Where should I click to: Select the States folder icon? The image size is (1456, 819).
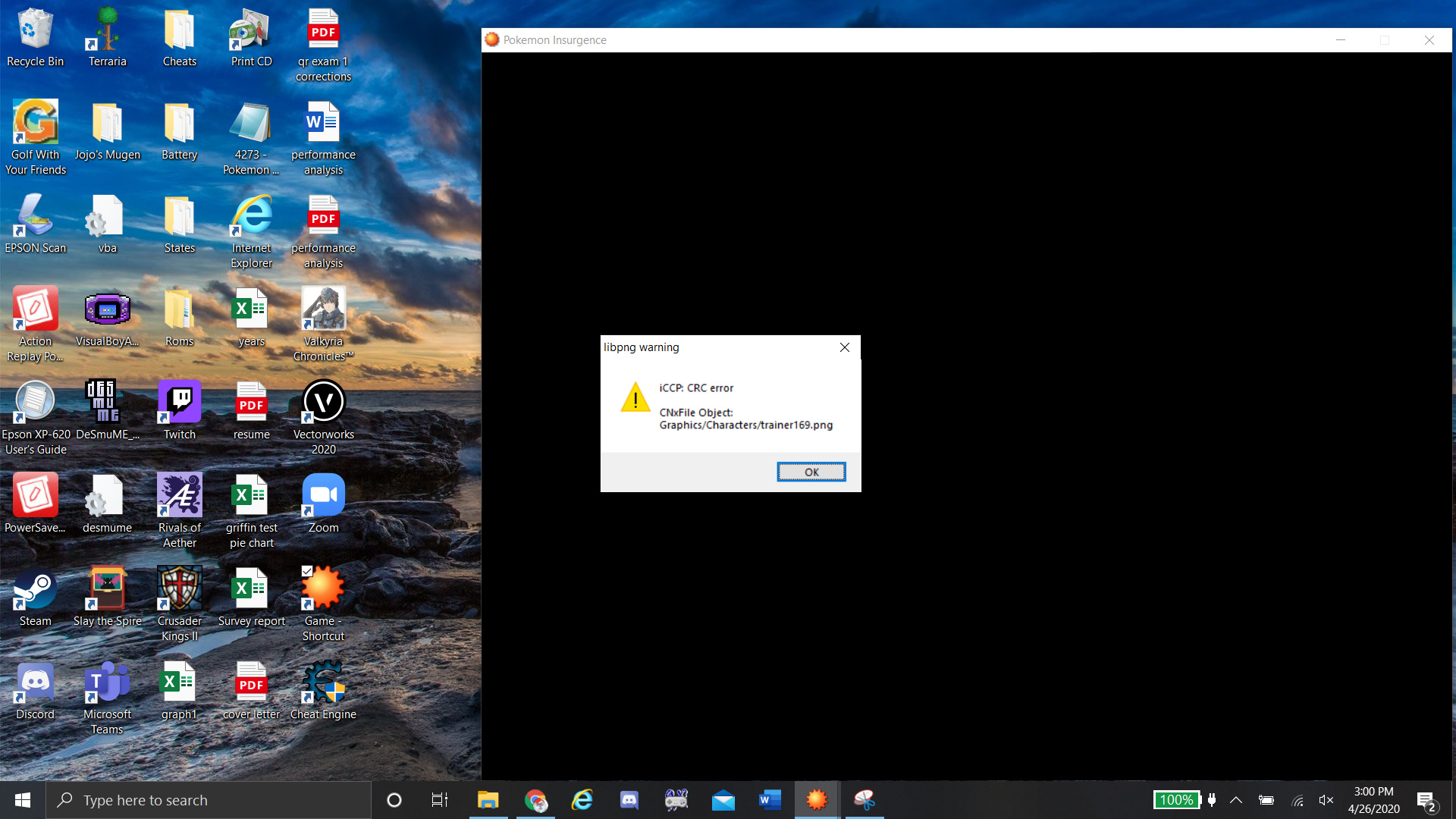pyautogui.click(x=180, y=224)
